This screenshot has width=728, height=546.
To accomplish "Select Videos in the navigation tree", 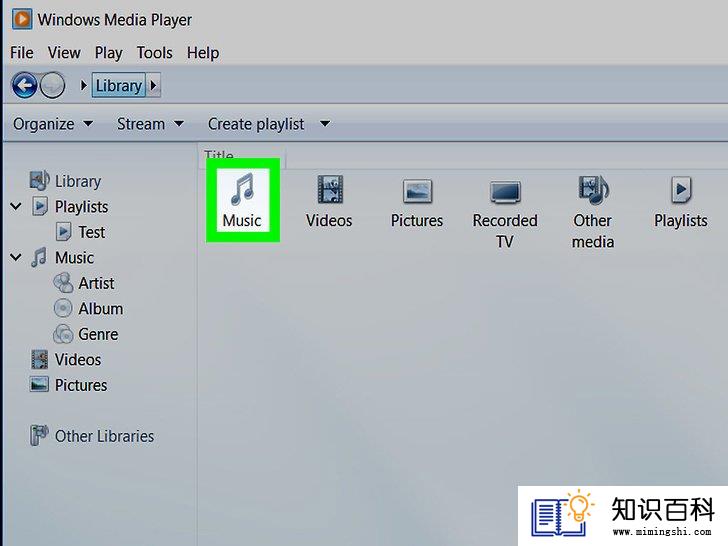I will pos(78,360).
